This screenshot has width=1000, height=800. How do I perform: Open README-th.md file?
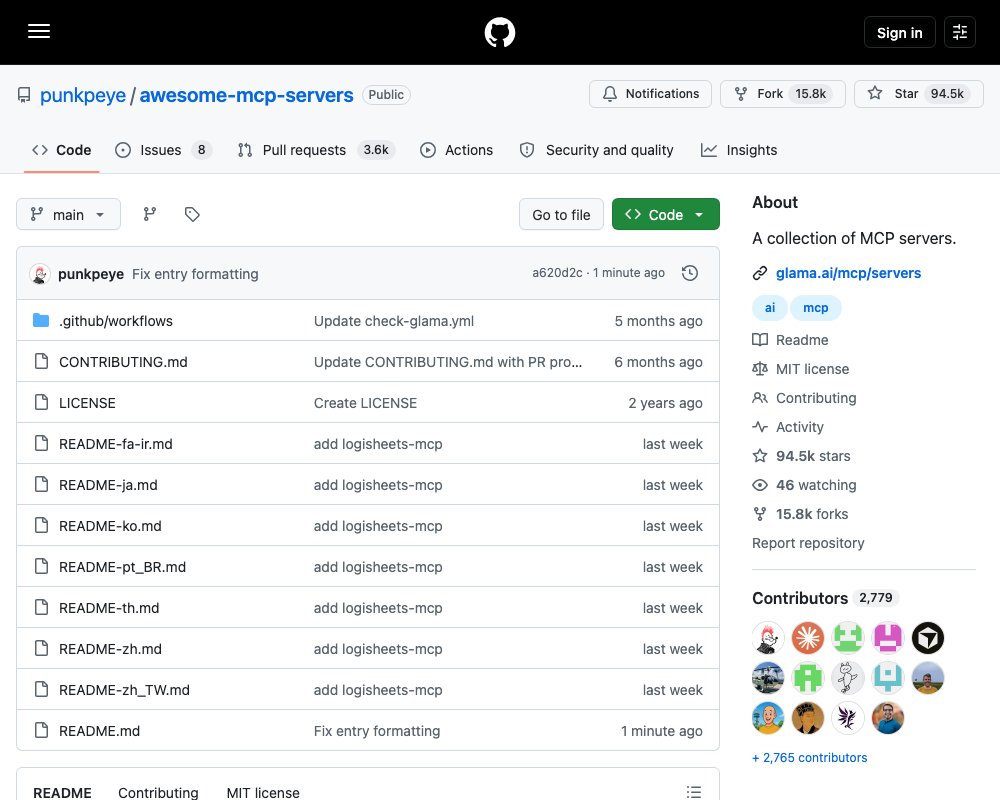(x=109, y=608)
